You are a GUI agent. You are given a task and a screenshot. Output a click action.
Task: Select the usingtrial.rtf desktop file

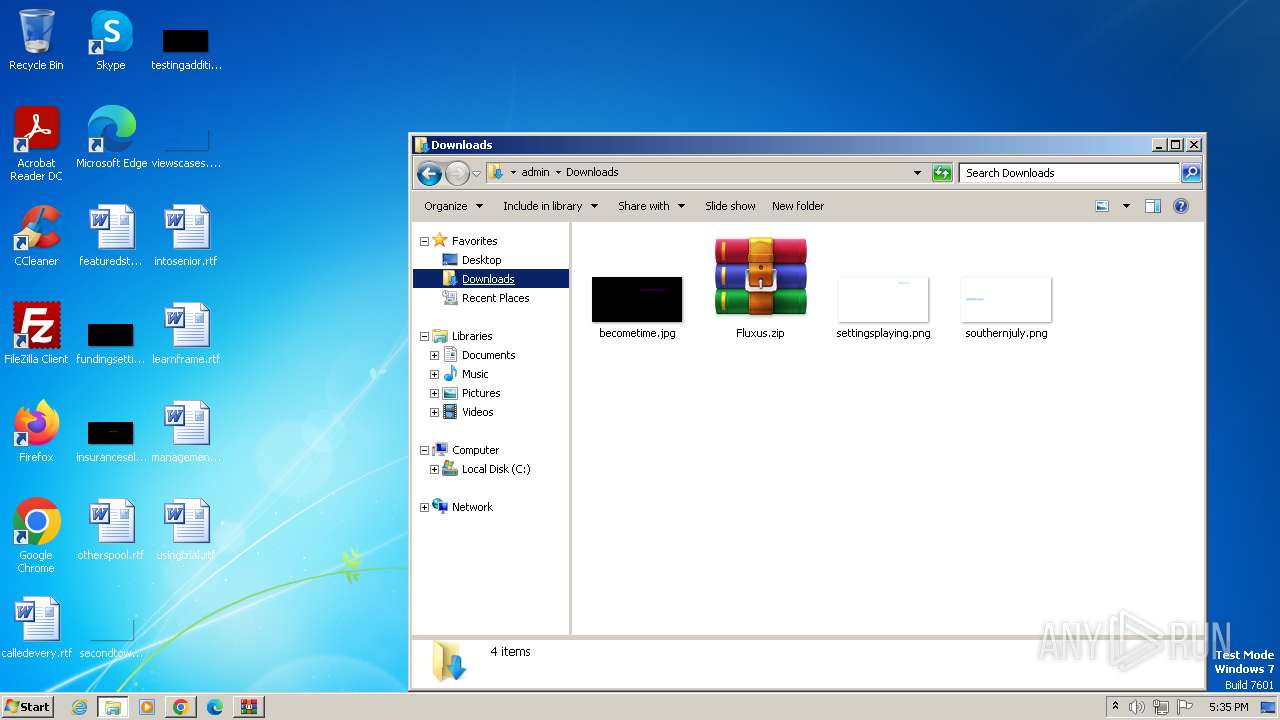(186, 530)
